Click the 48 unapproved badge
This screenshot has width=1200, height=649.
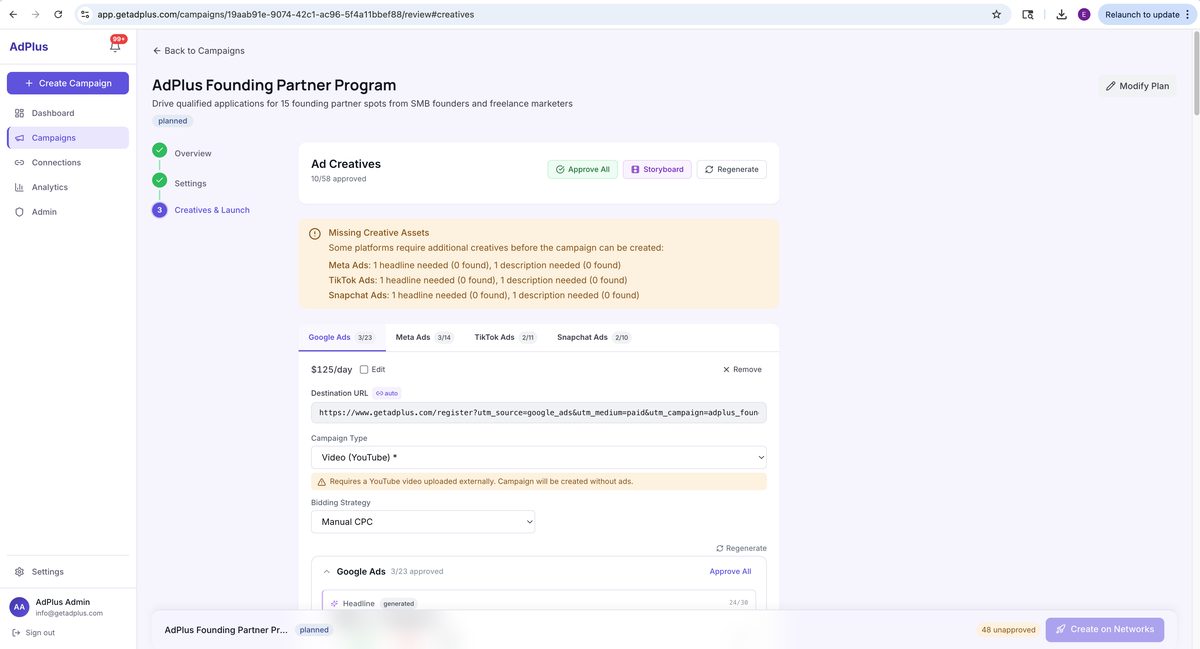[x=1008, y=630]
